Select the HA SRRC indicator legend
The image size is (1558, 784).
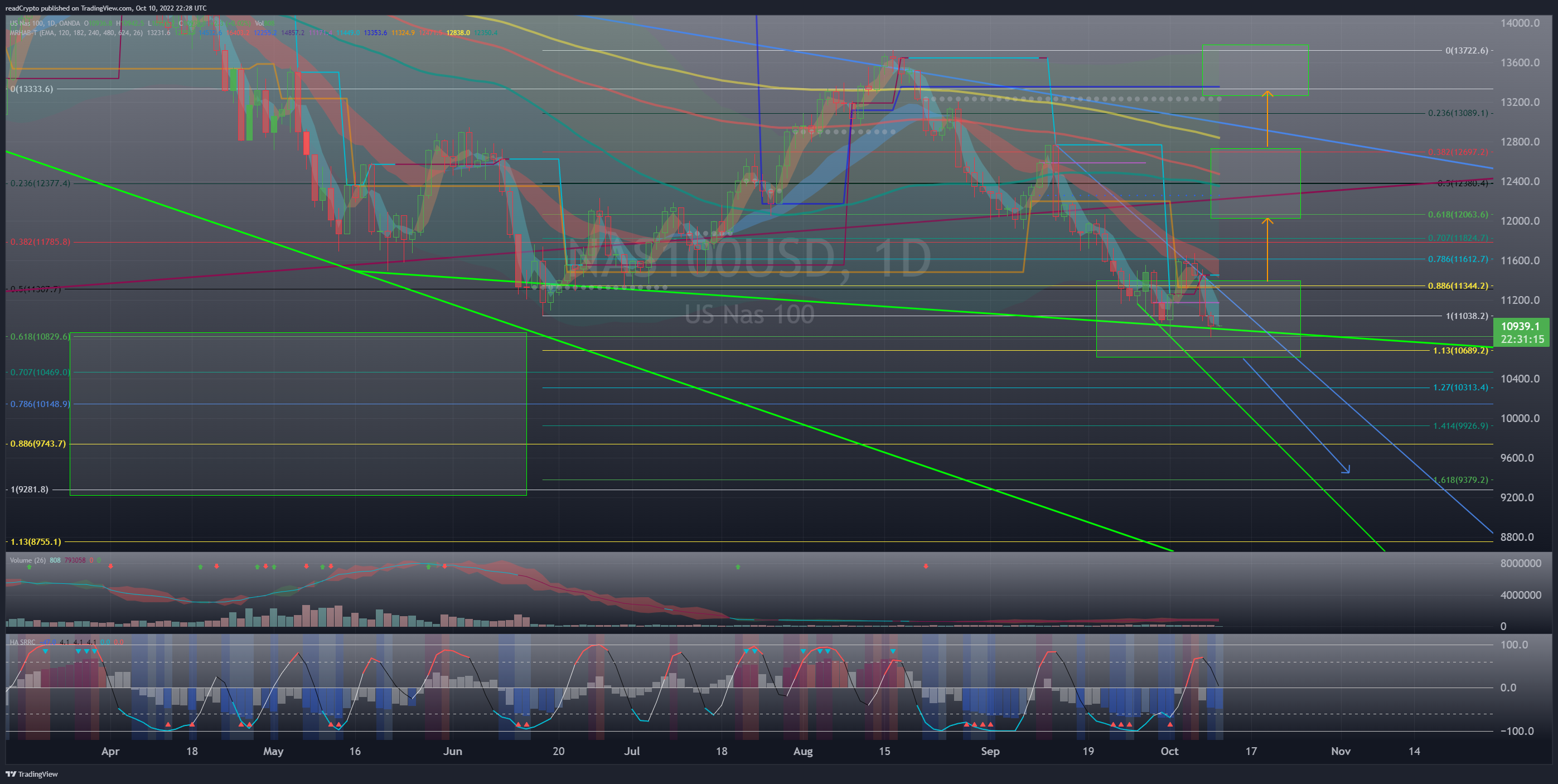(x=22, y=642)
